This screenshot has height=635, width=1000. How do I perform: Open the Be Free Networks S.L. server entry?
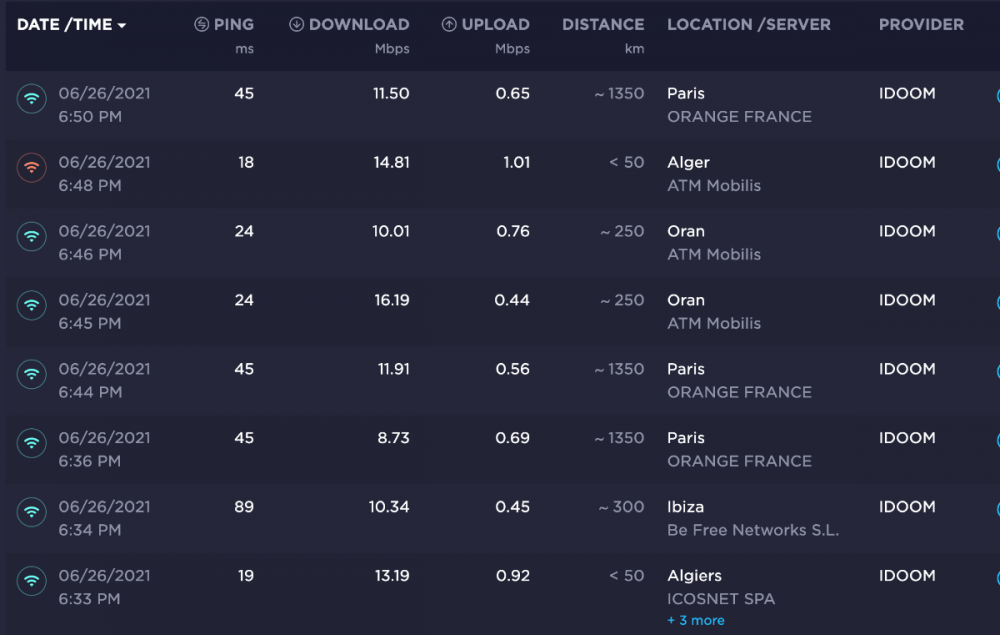coord(752,530)
